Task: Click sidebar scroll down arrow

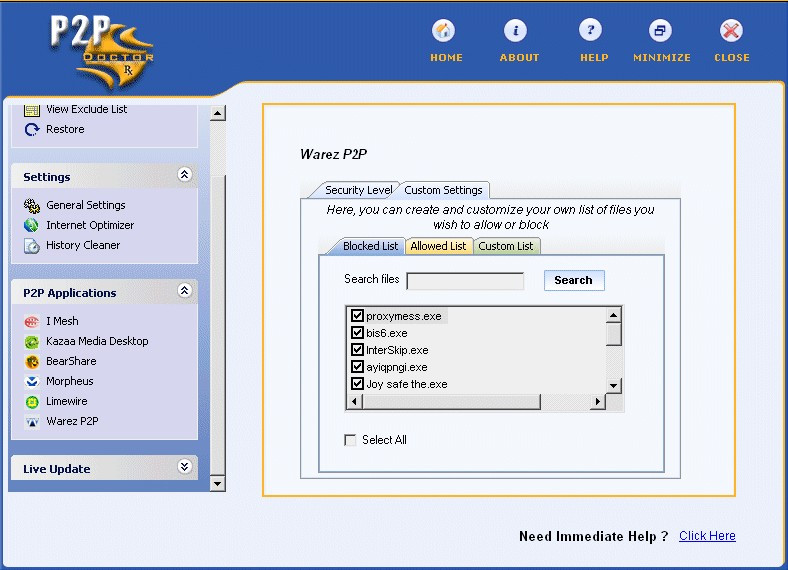Action: click(217, 484)
